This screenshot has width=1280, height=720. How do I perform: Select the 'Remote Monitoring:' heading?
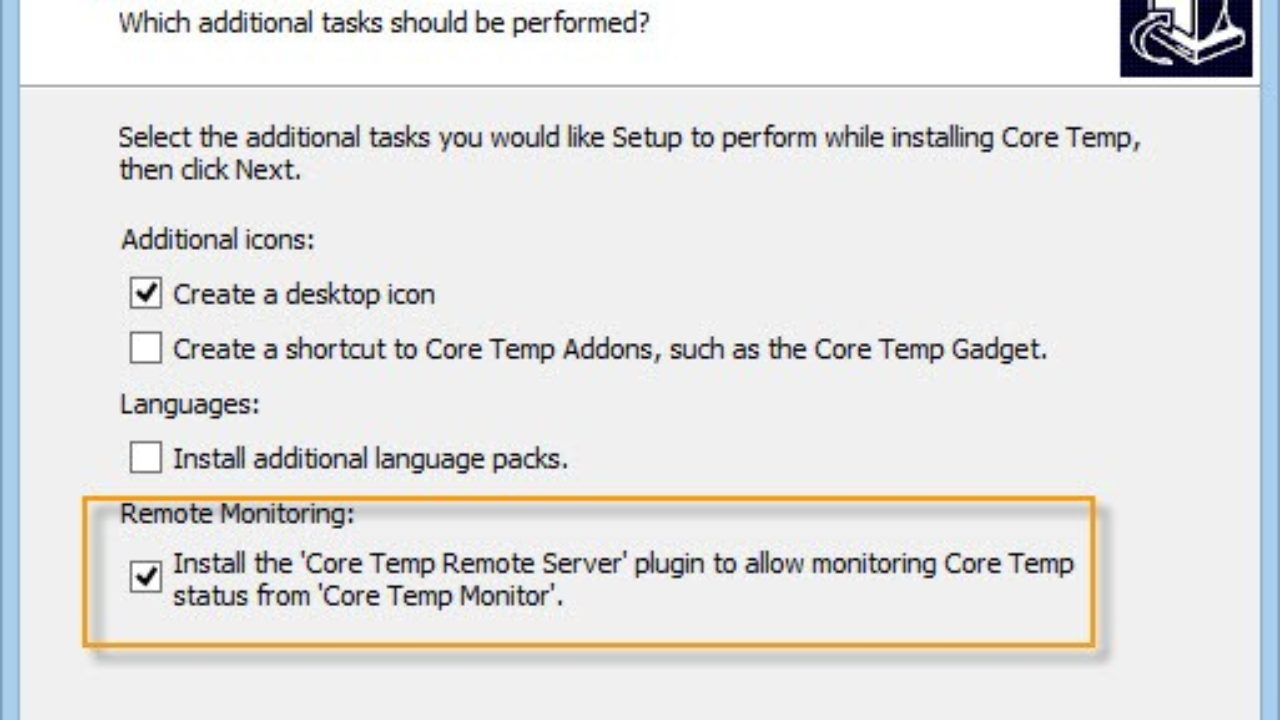click(x=221, y=513)
